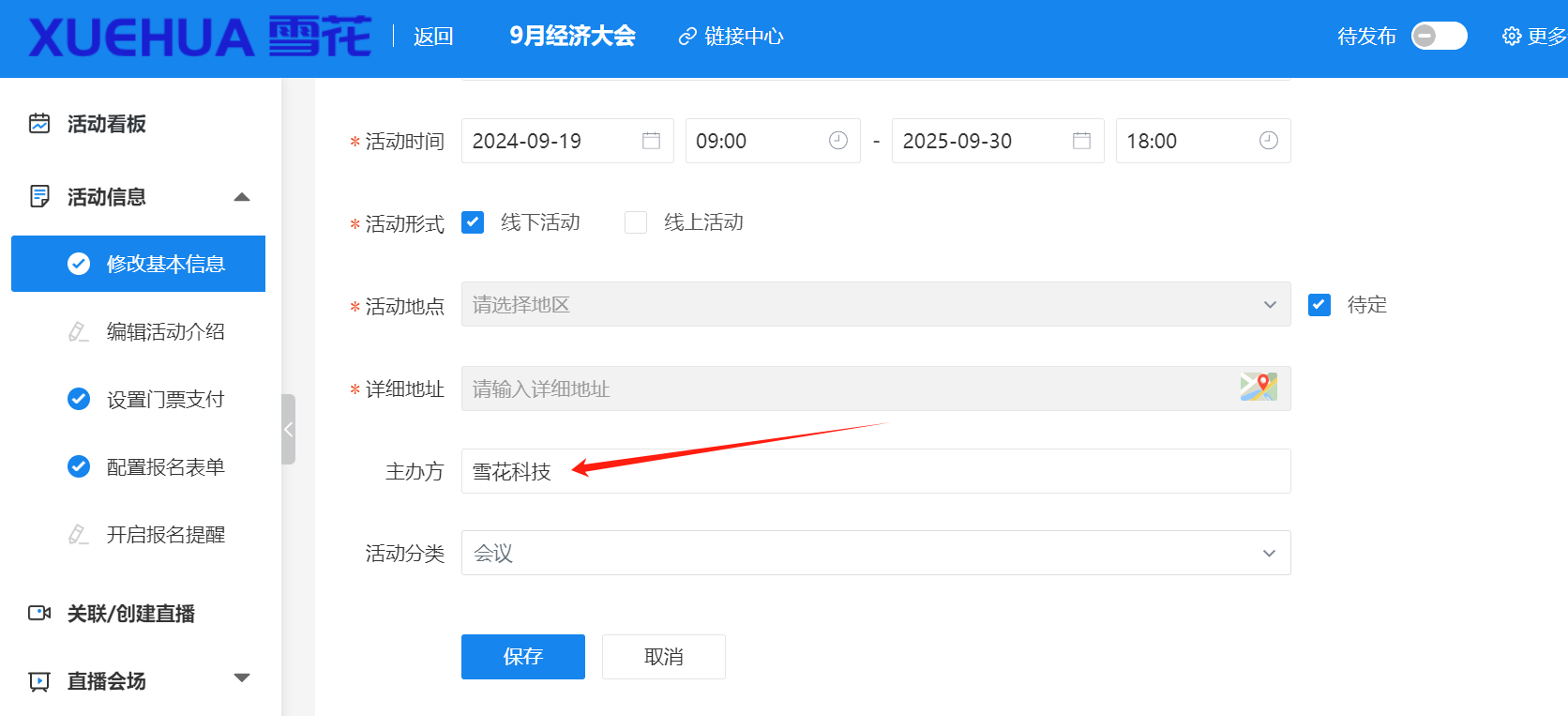Click into the 主办方 雪花科技 field

pyautogui.click(x=876, y=471)
